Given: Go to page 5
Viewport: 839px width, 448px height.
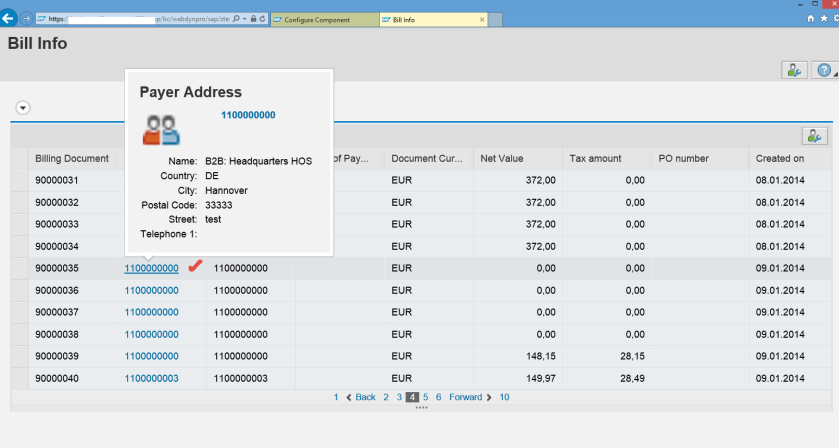Looking at the screenshot, I should (x=425, y=397).
